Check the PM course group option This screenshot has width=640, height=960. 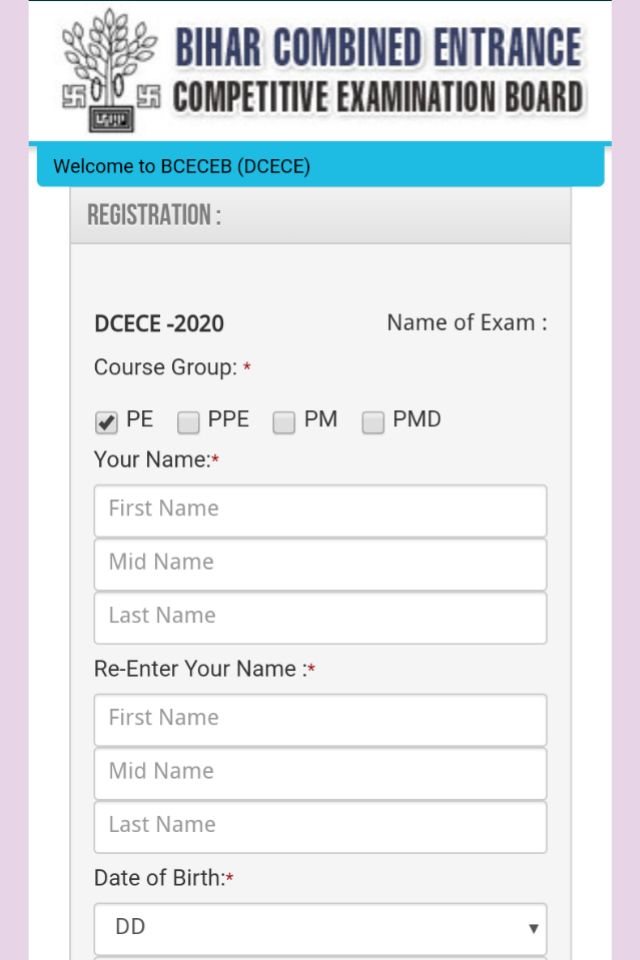(283, 422)
